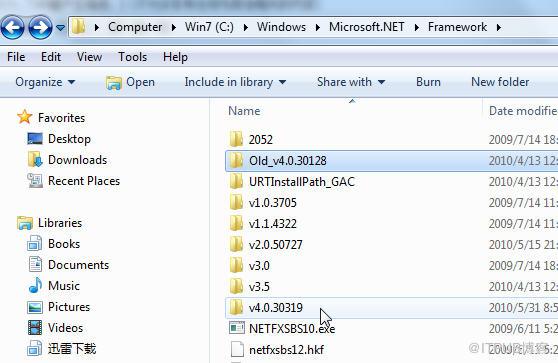
Task: Open the Tools menu
Action: pyautogui.click(x=132, y=57)
